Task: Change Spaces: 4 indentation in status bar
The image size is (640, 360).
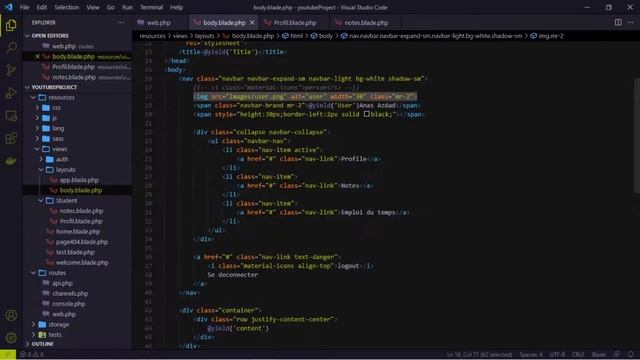Action: point(531,354)
